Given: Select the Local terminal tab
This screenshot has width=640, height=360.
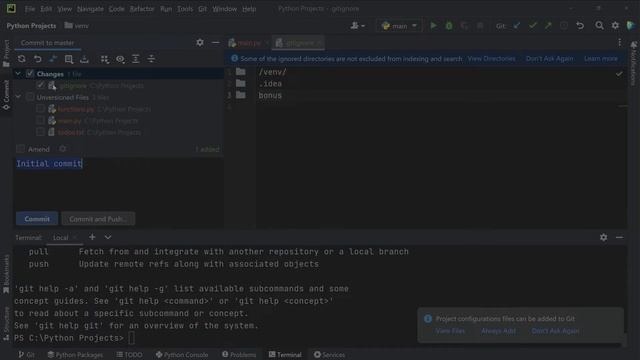Looking at the screenshot, I should [x=60, y=238].
